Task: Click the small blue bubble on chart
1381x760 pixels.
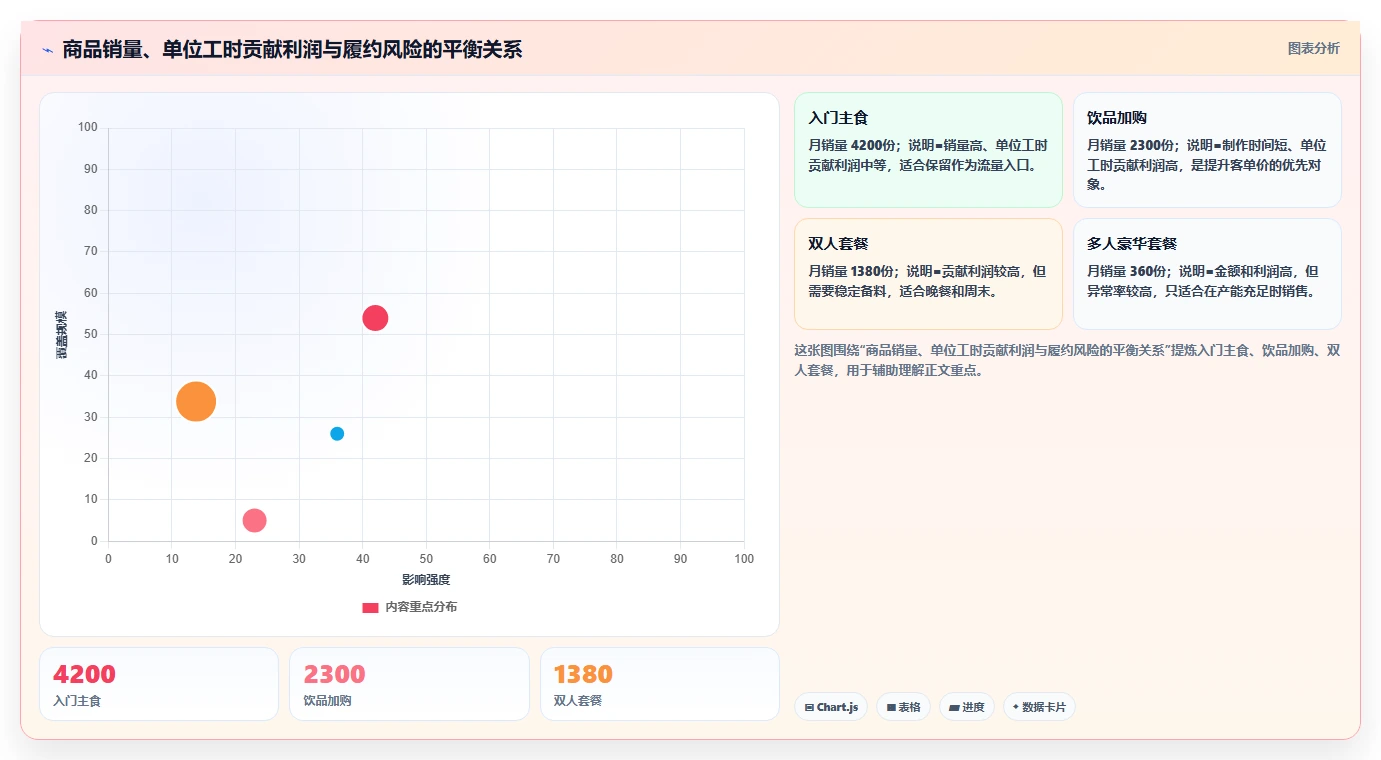Action: pyautogui.click(x=337, y=434)
